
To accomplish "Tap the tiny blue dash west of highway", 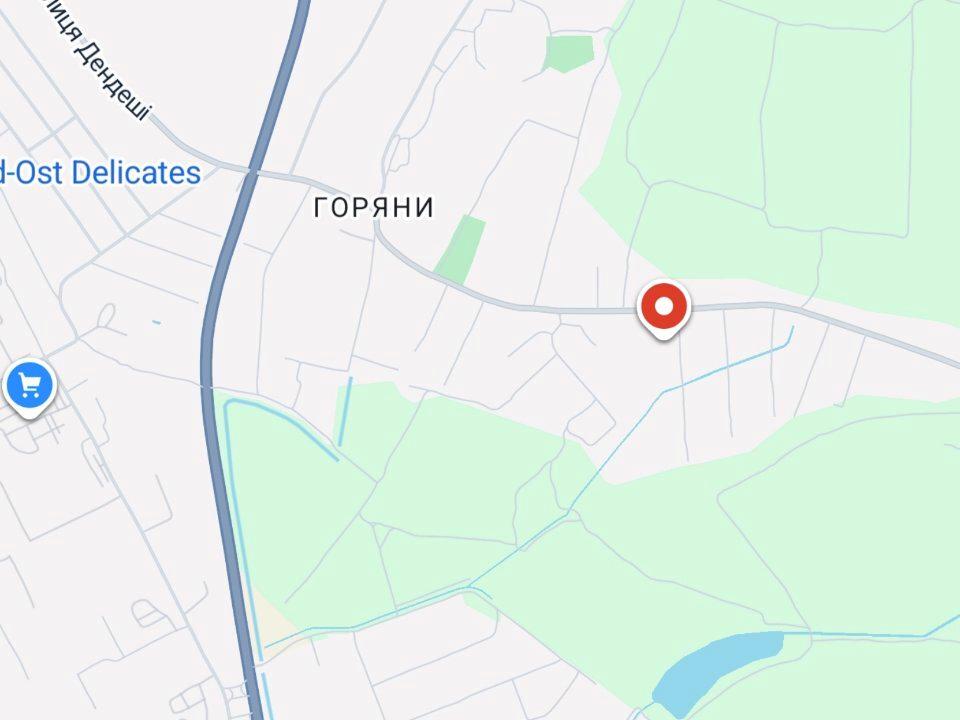I will point(157,323).
